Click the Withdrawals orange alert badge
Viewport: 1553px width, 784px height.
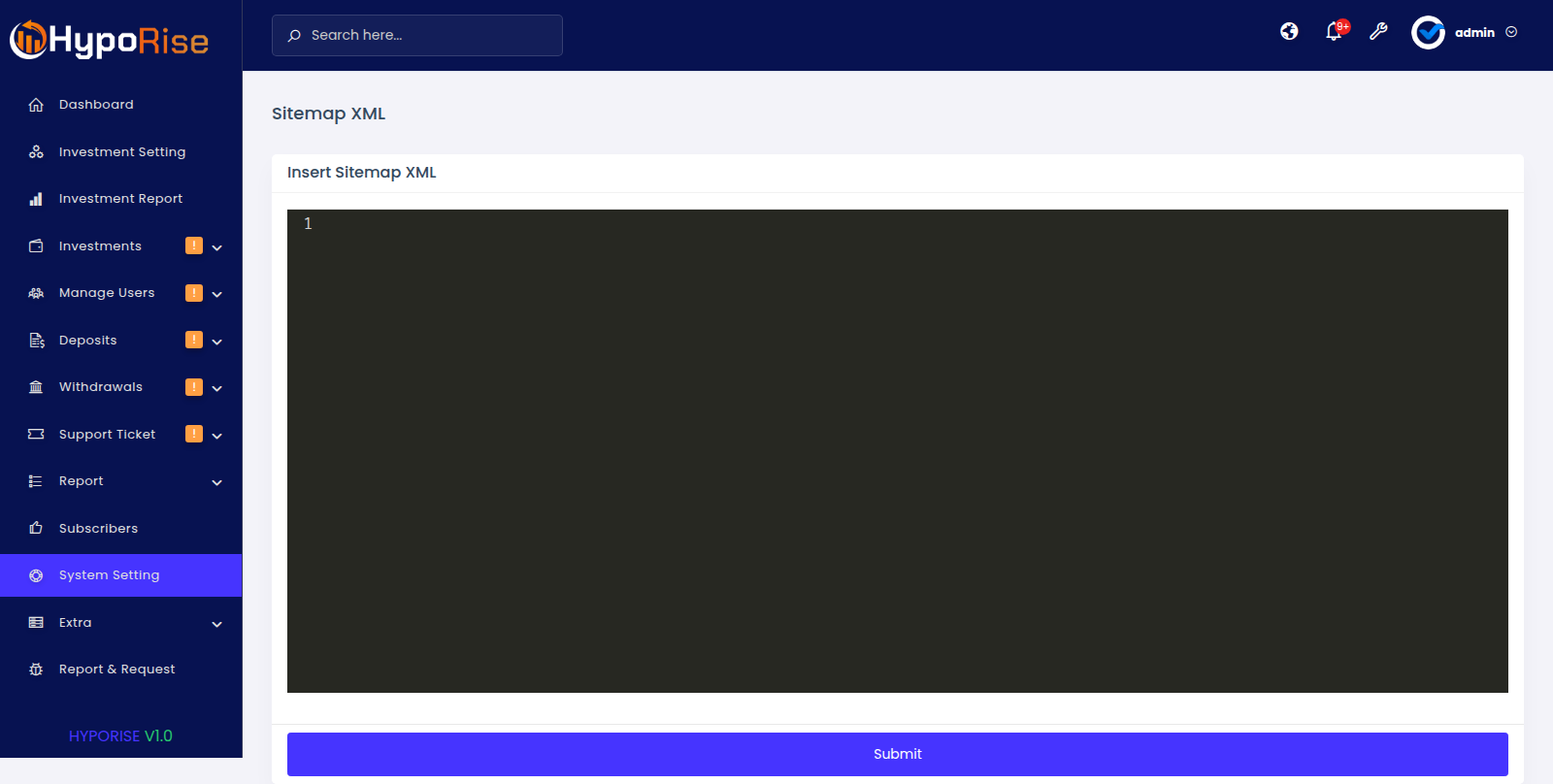click(x=194, y=386)
